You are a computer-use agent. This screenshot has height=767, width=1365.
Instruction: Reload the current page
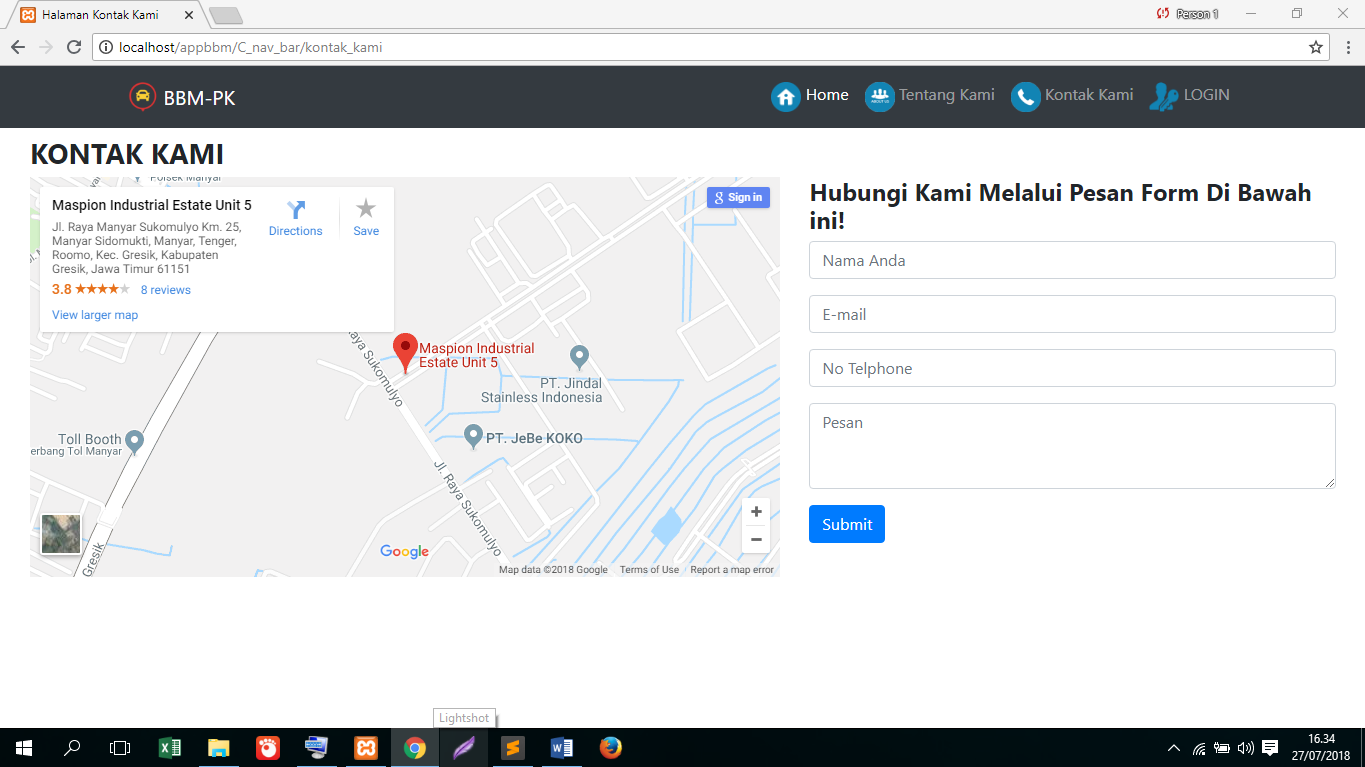(74, 47)
